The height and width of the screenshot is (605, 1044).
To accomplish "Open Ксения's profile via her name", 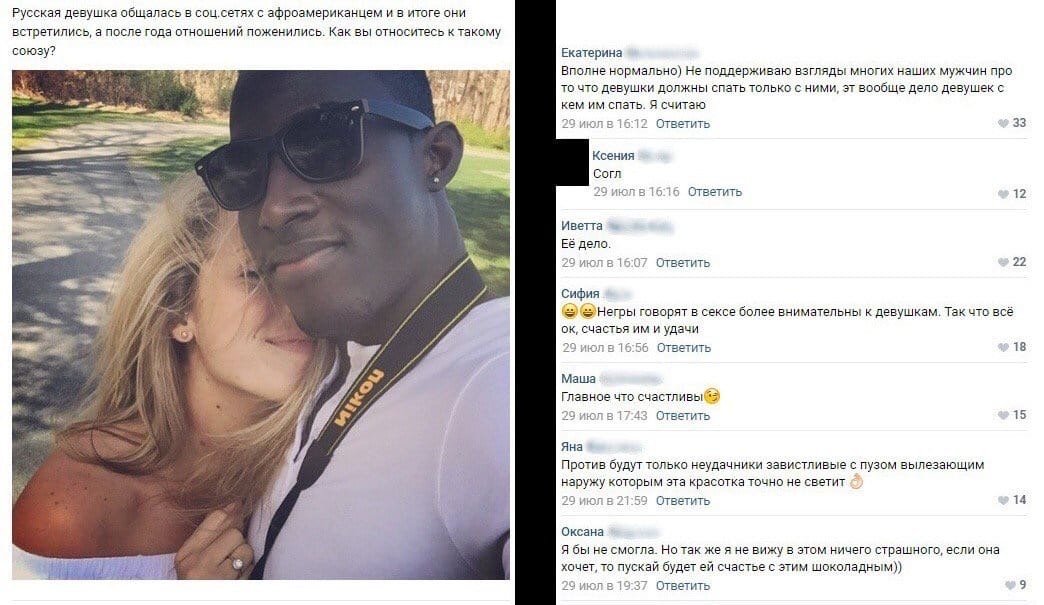I will 613,156.
